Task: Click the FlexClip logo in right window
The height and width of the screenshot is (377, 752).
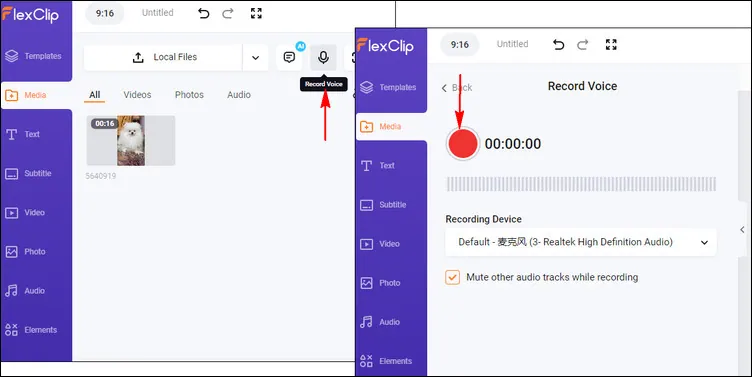Action: pyautogui.click(x=385, y=46)
